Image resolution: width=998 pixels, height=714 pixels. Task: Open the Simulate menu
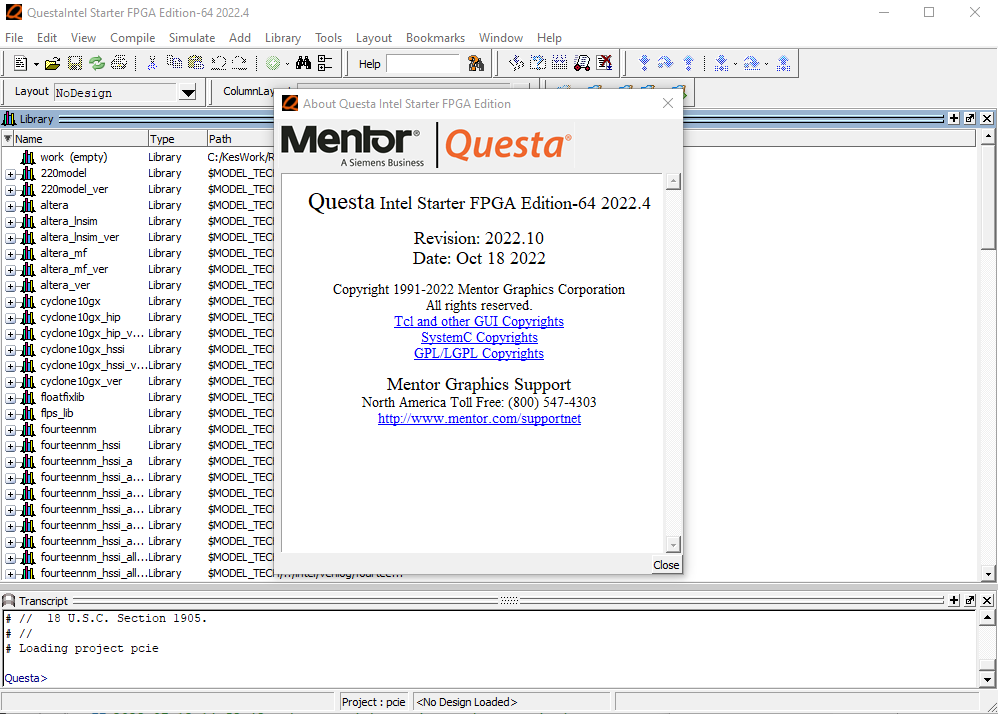(192, 38)
